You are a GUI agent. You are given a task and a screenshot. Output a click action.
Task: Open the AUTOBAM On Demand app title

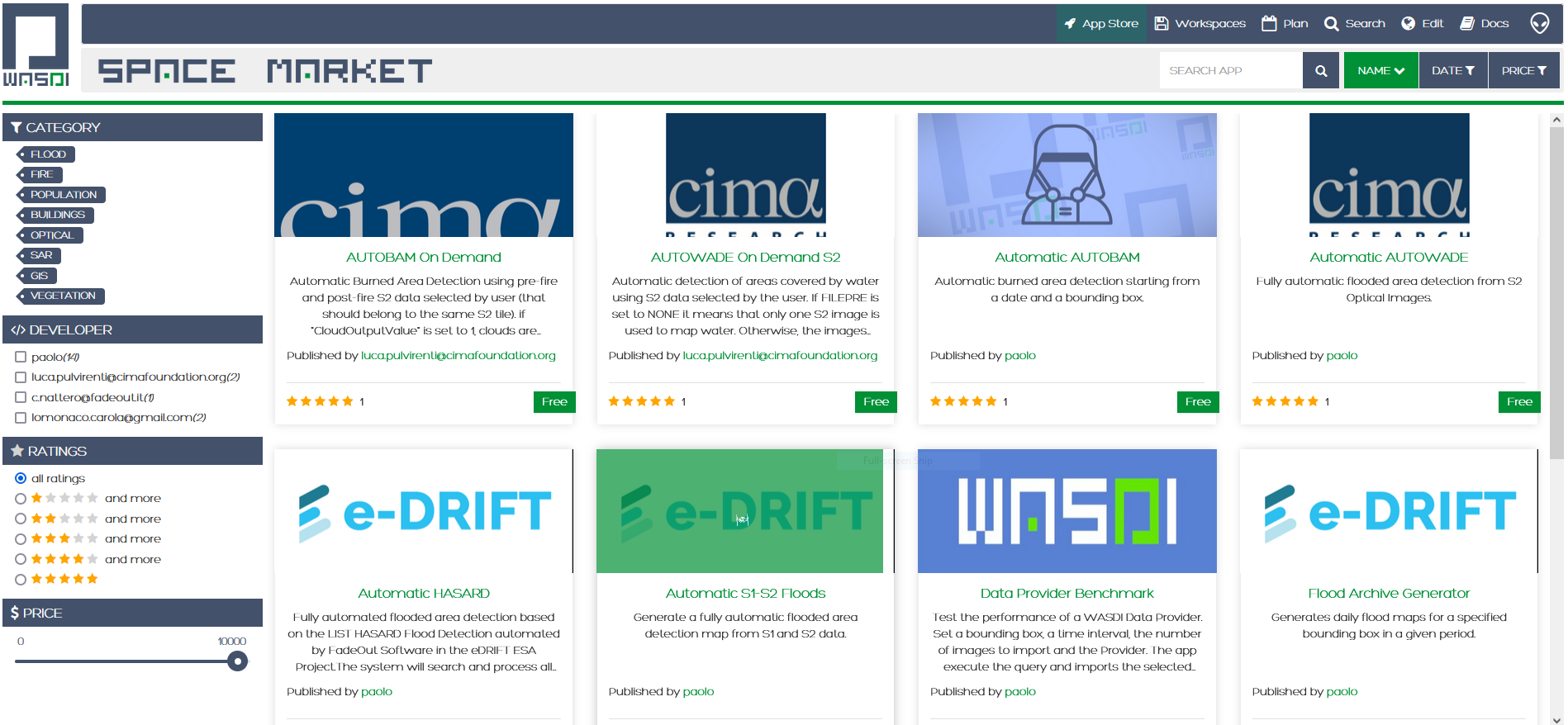click(x=424, y=257)
